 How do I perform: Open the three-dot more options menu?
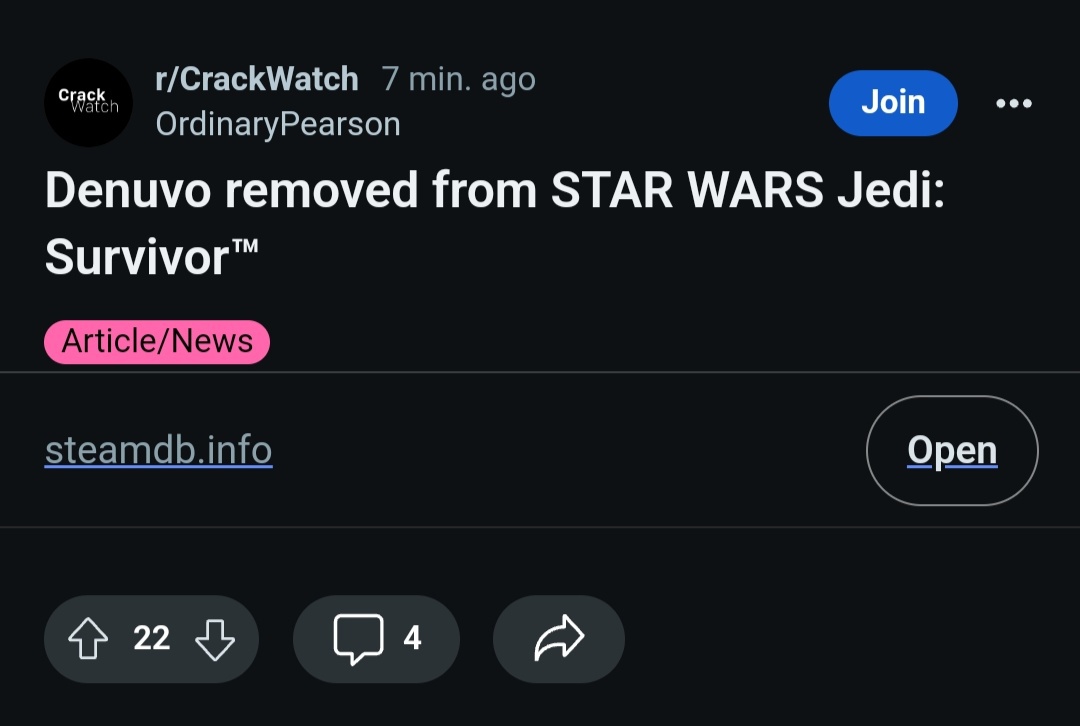point(1013,103)
